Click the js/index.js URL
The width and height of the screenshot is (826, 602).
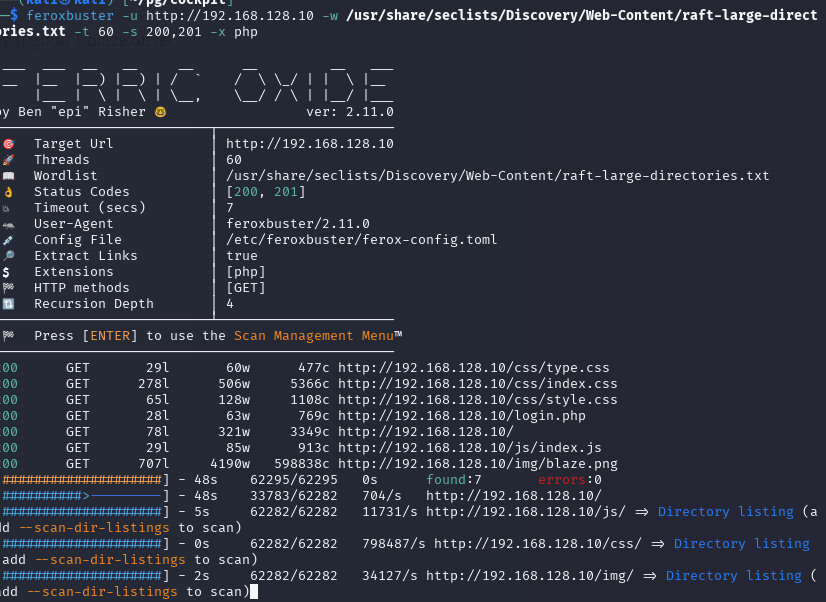(x=470, y=448)
